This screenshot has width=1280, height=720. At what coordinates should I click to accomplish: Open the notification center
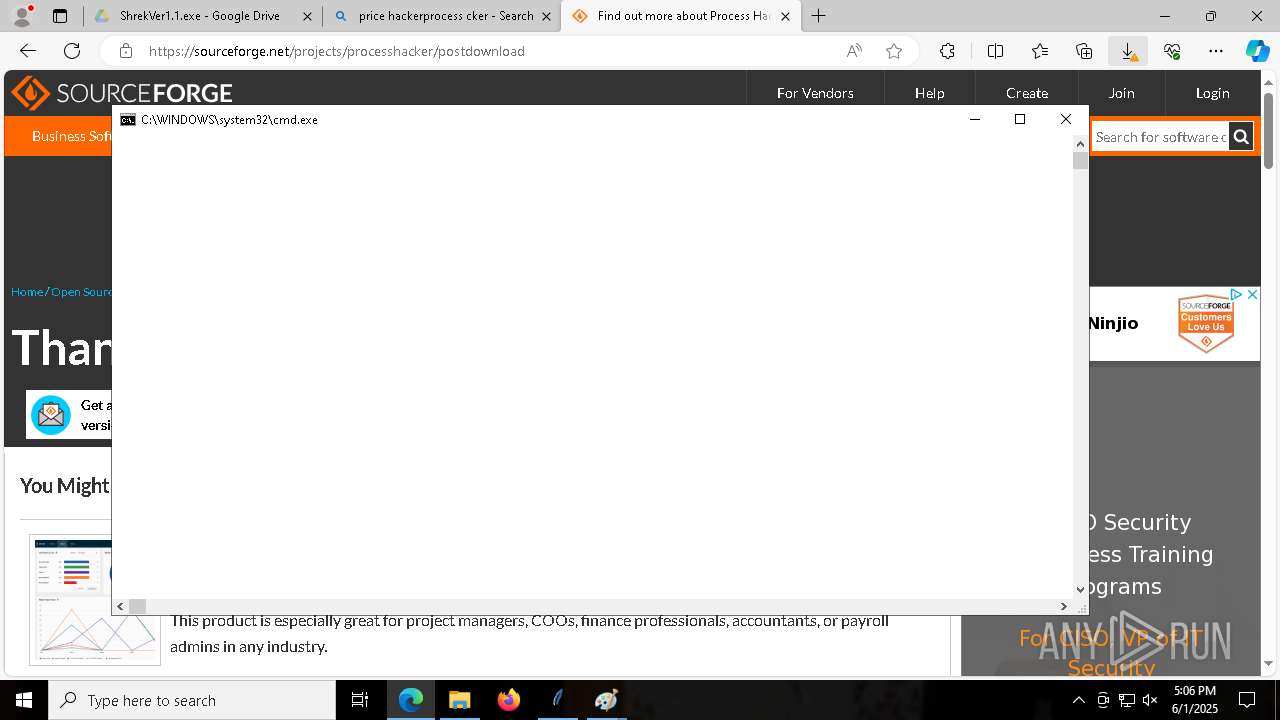pyautogui.click(x=1247, y=700)
